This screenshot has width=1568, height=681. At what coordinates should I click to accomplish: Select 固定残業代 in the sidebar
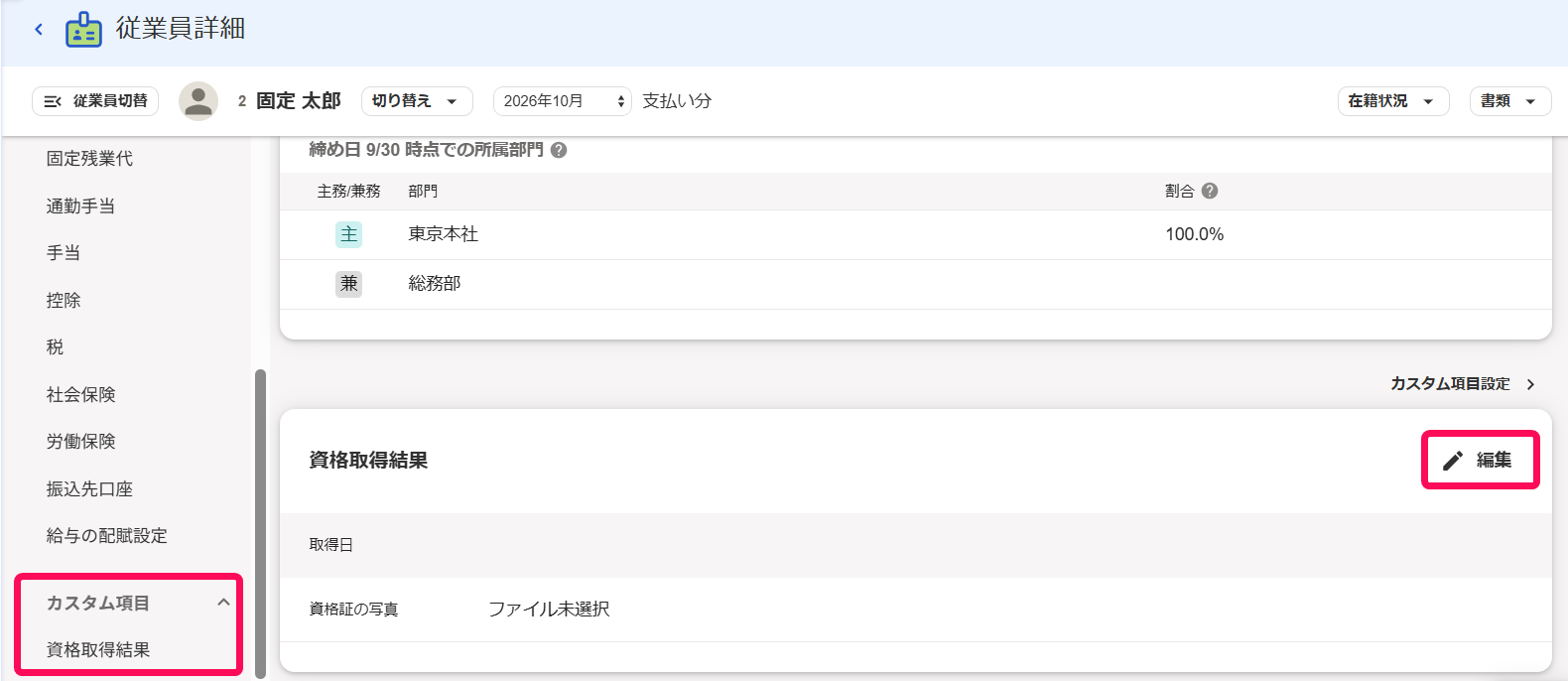(89, 159)
